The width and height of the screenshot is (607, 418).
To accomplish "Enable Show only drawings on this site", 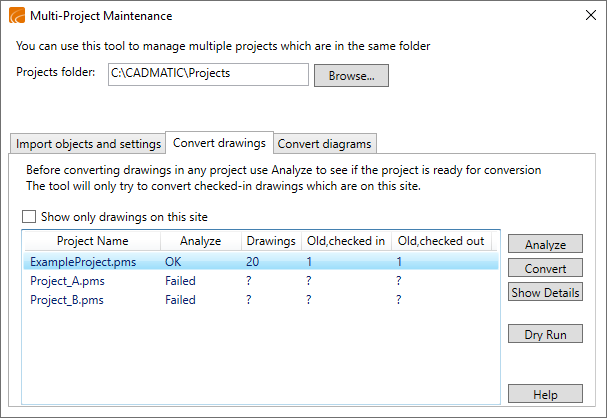I will [29, 217].
